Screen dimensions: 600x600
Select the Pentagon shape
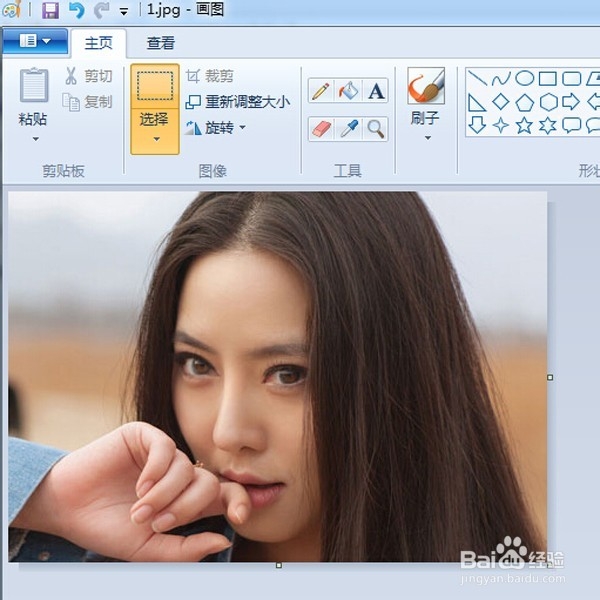point(524,103)
